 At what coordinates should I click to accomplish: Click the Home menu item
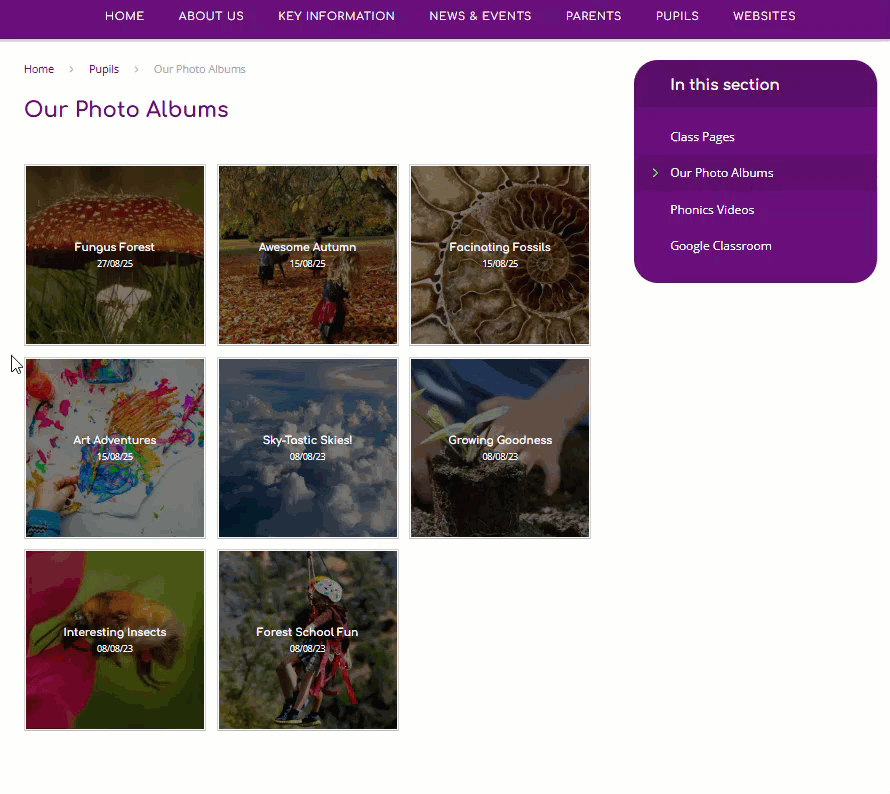124,16
